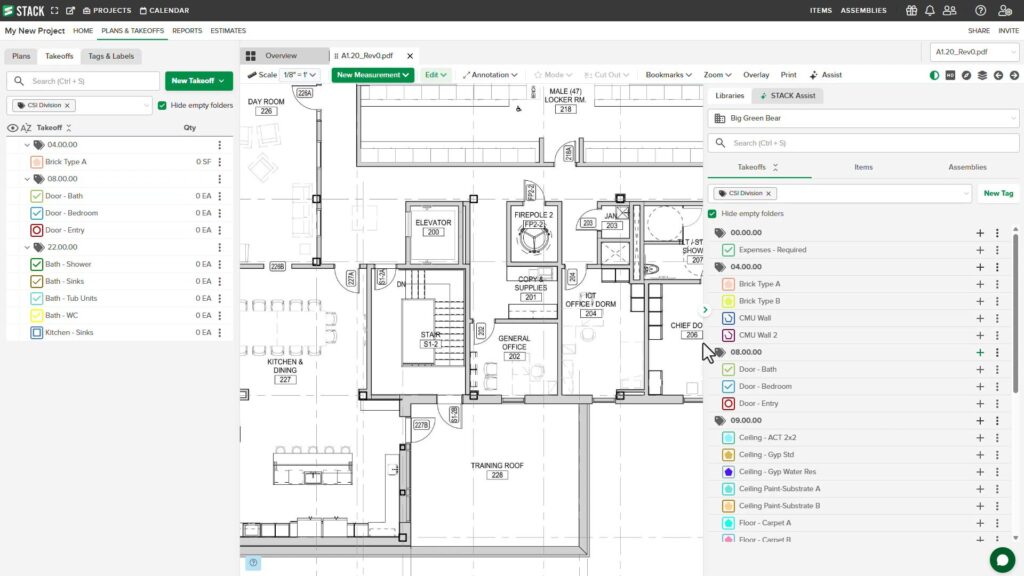Click the INVITE link
This screenshot has height=576, width=1024.
[x=1008, y=31]
